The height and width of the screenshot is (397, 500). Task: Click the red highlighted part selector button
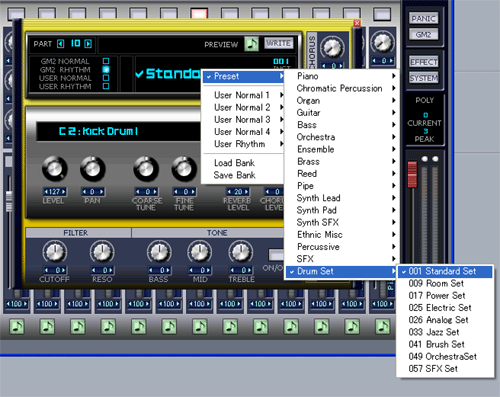click(x=199, y=14)
